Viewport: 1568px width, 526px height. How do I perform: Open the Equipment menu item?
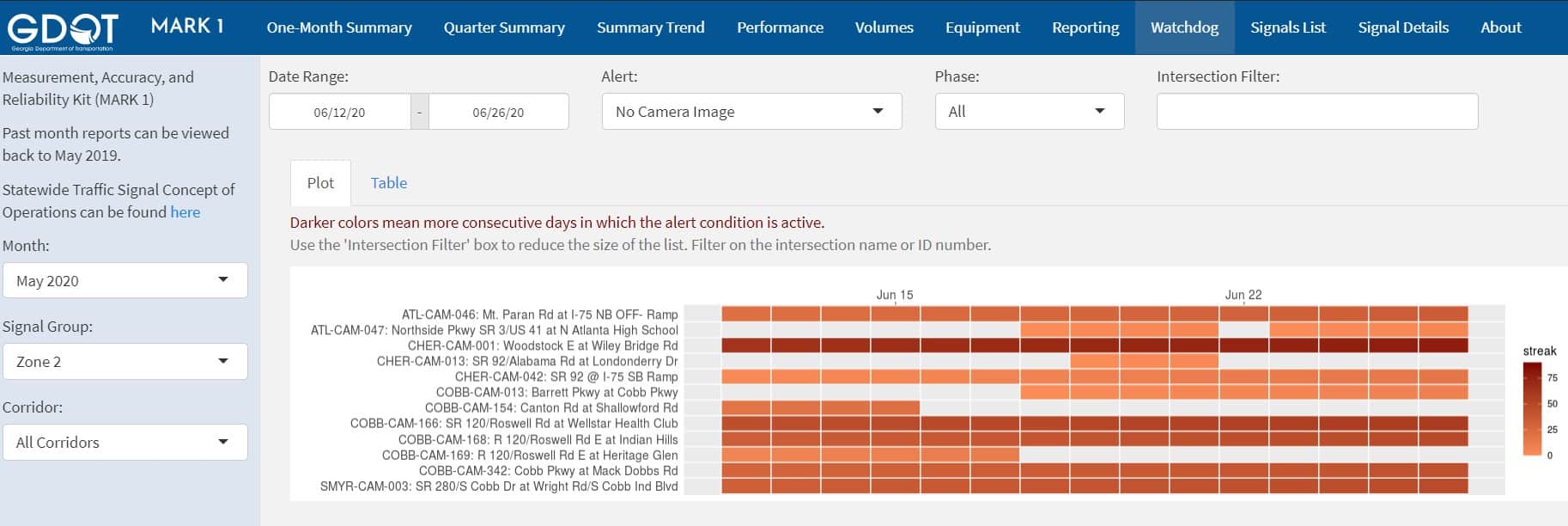coord(982,28)
